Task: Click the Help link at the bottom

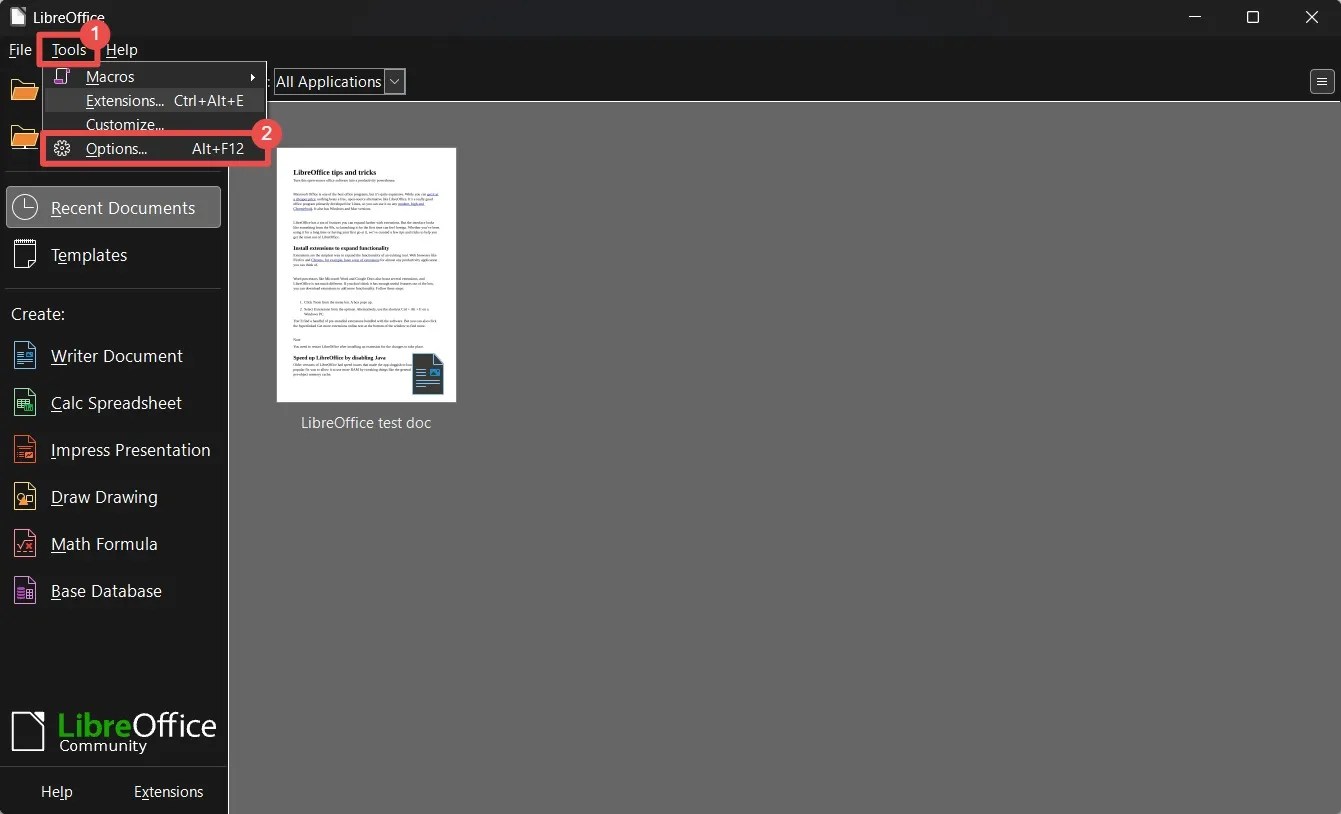Action: tap(56, 791)
